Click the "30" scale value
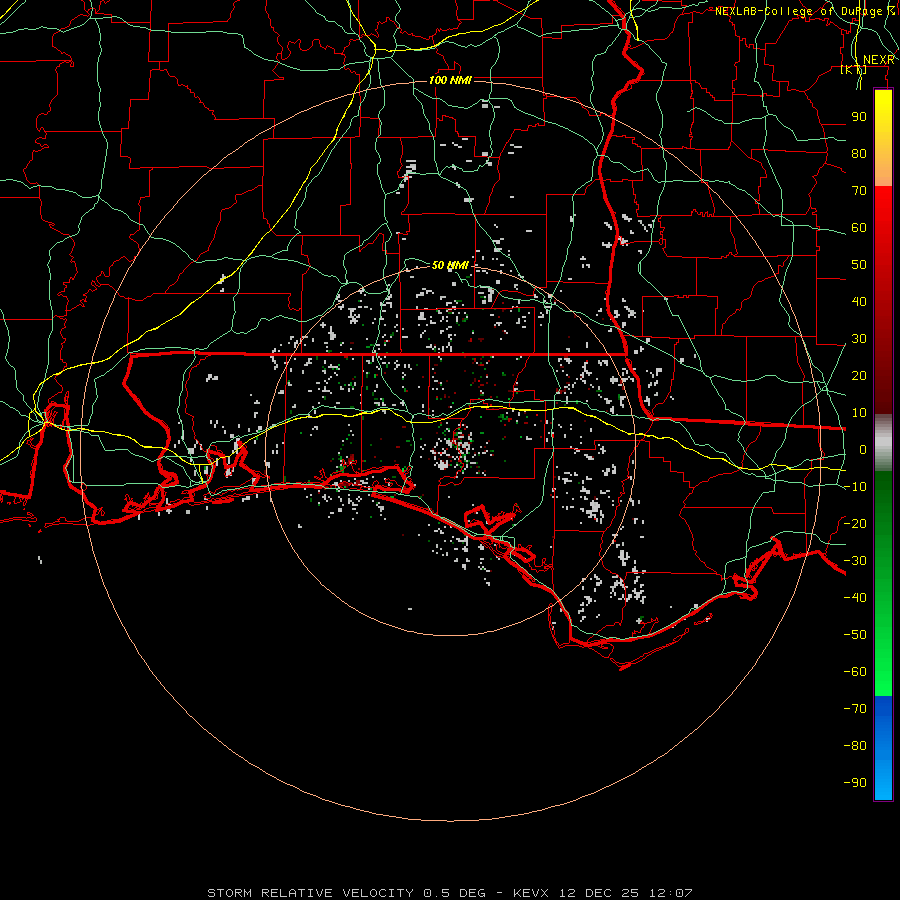 tap(859, 339)
